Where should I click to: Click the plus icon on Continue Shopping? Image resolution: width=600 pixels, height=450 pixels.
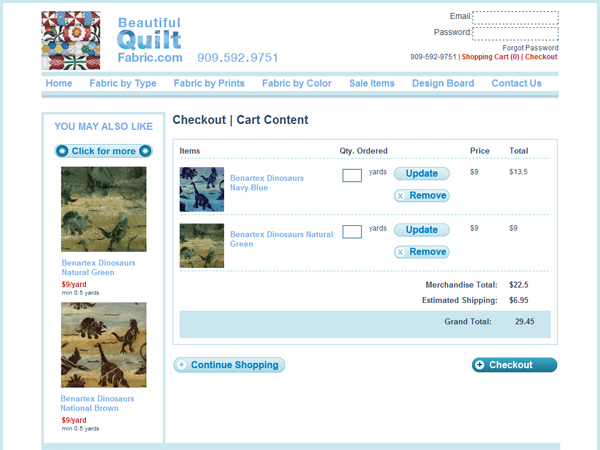click(182, 365)
